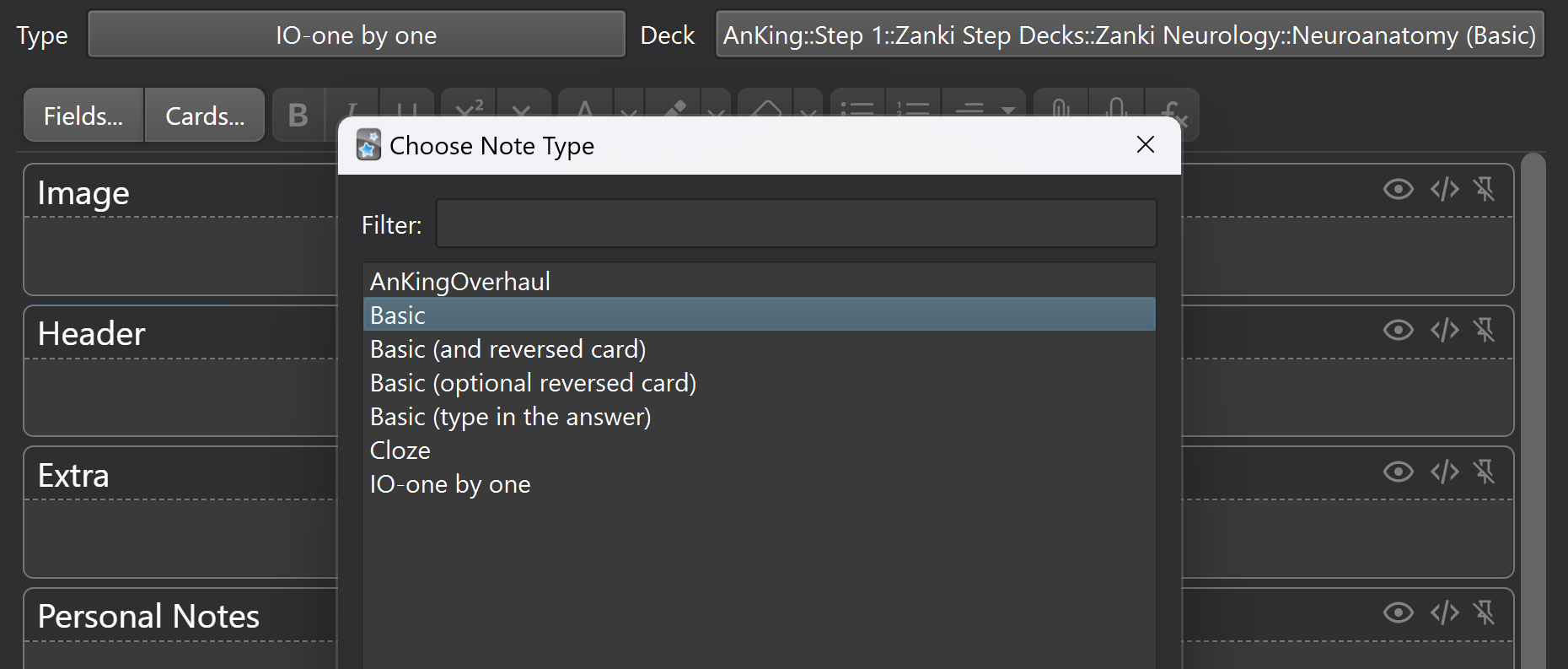Click into the Filter text box
1568x669 pixels.
795,224
